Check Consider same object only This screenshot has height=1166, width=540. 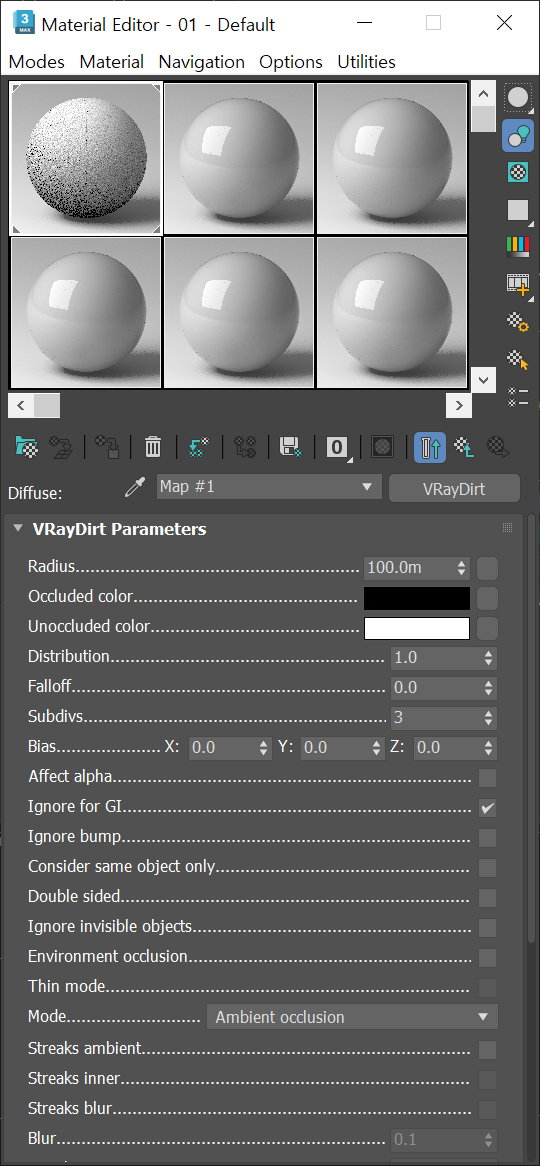(x=487, y=868)
